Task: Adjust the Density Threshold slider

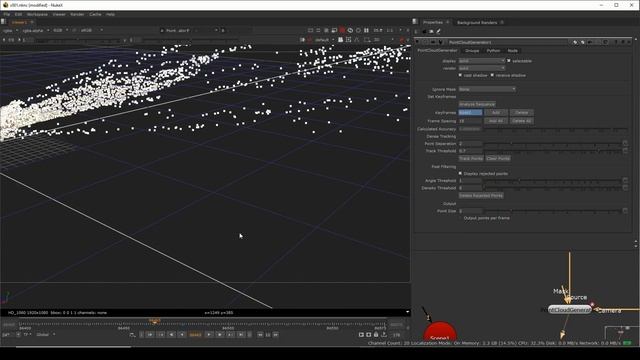Action: pos(552,188)
